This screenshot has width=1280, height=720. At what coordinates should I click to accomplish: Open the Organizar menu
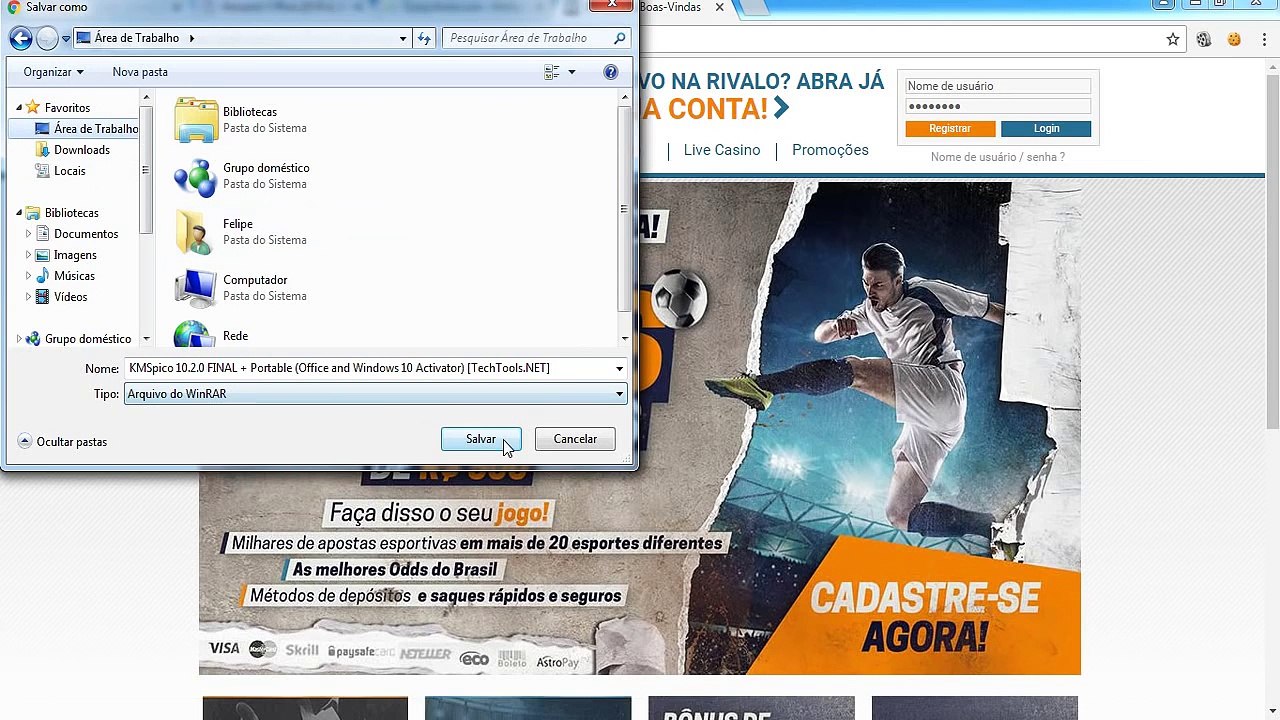(x=53, y=72)
